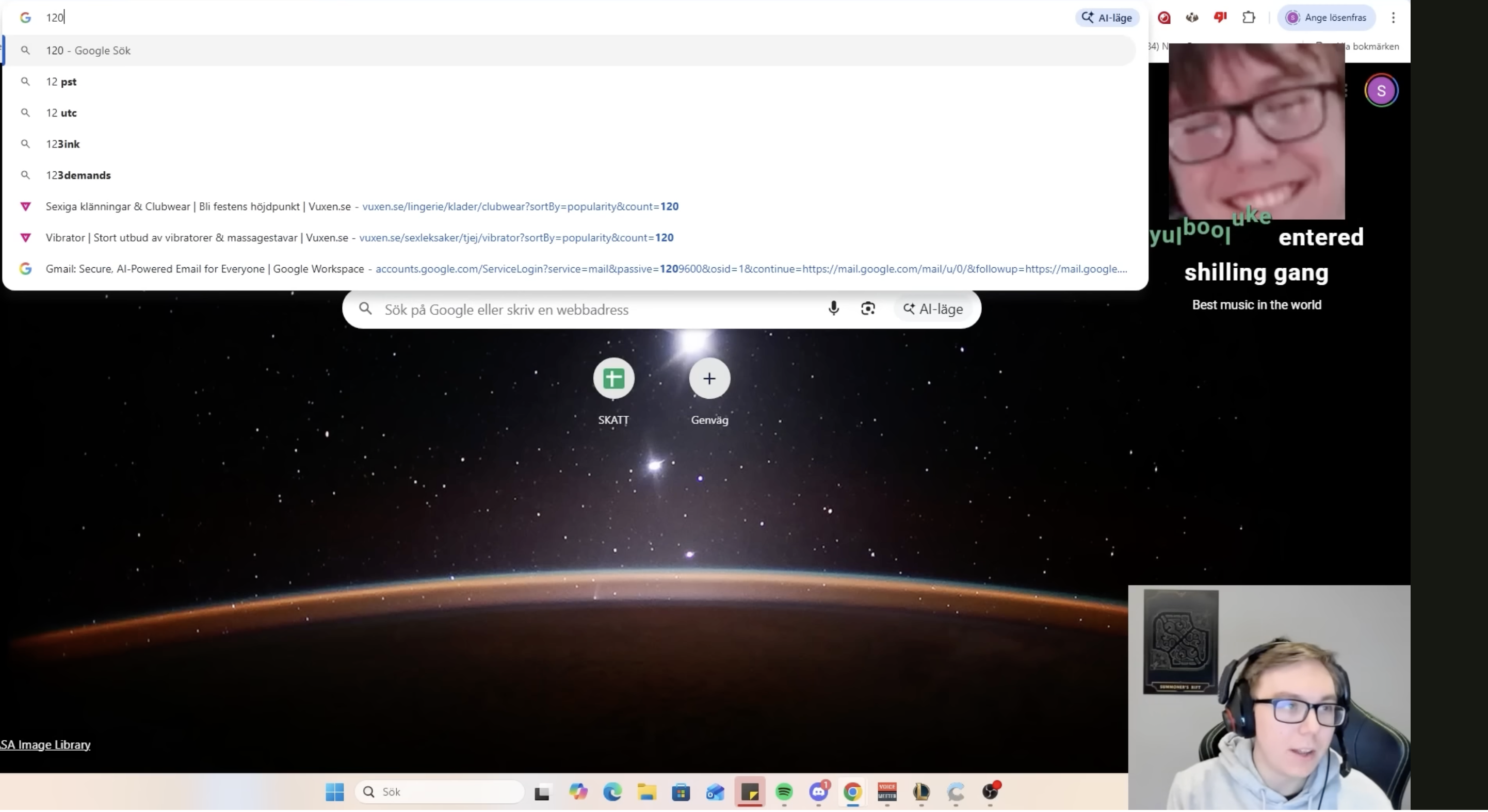Click the AI-läge button in address bar
This screenshot has height=812, width=1488.
[x=1107, y=18]
